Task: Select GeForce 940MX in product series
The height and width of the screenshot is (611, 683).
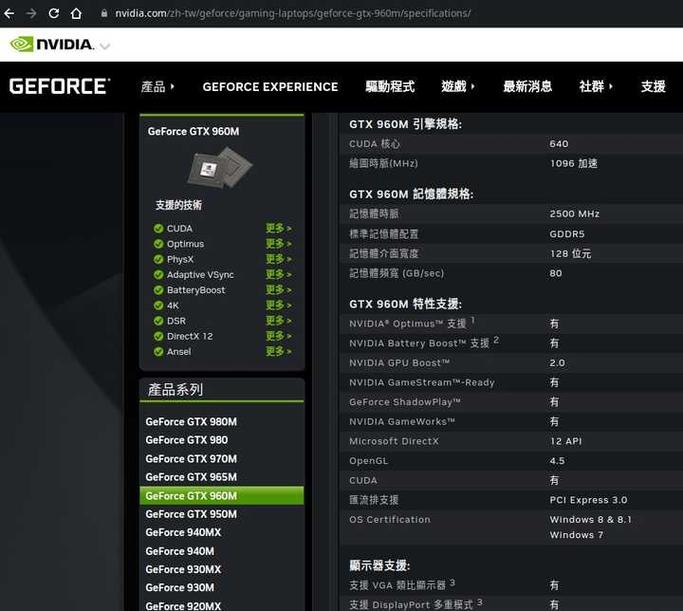Action: pos(183,532)
